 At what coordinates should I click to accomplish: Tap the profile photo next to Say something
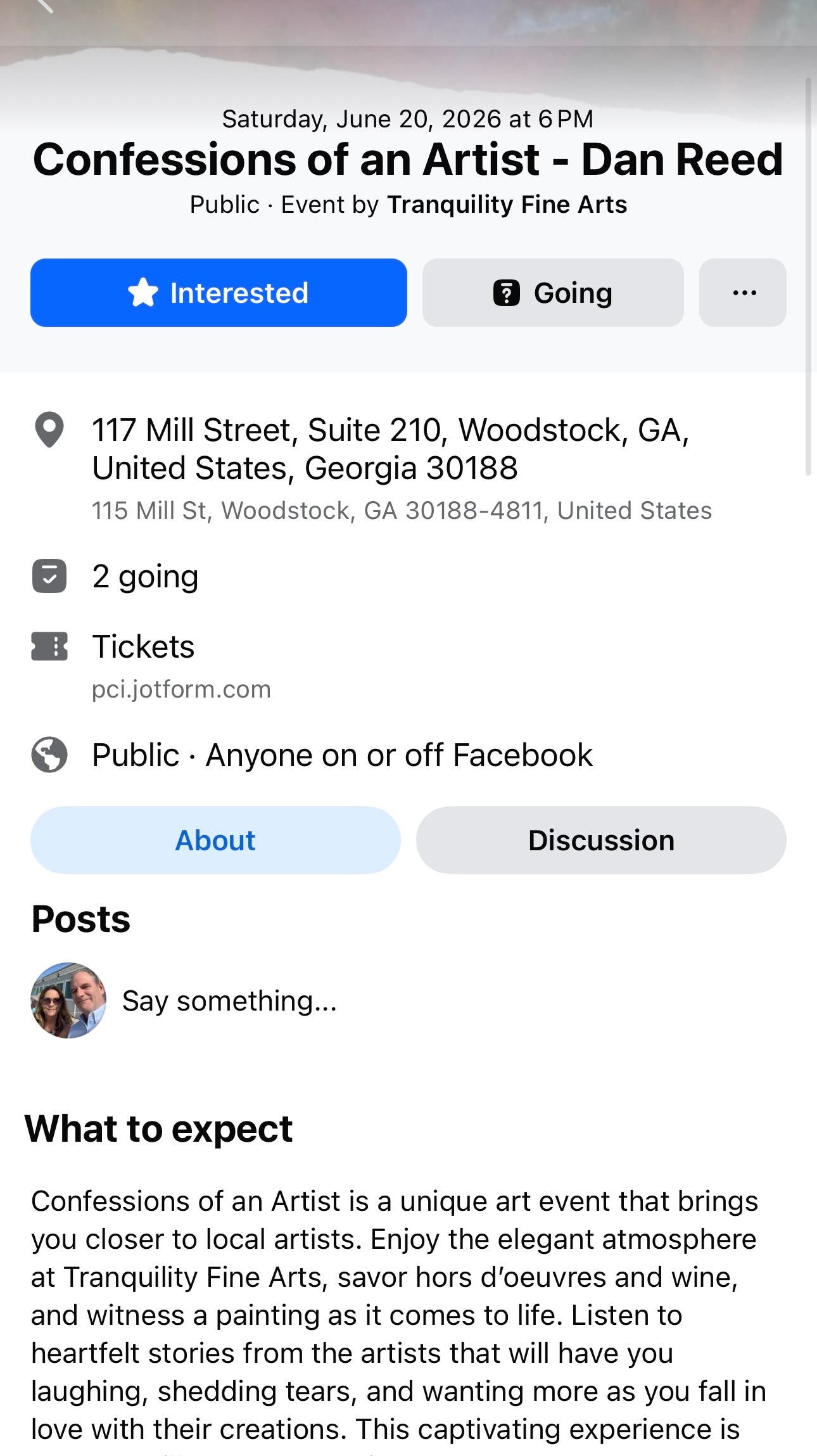[x=68, y=1000]
